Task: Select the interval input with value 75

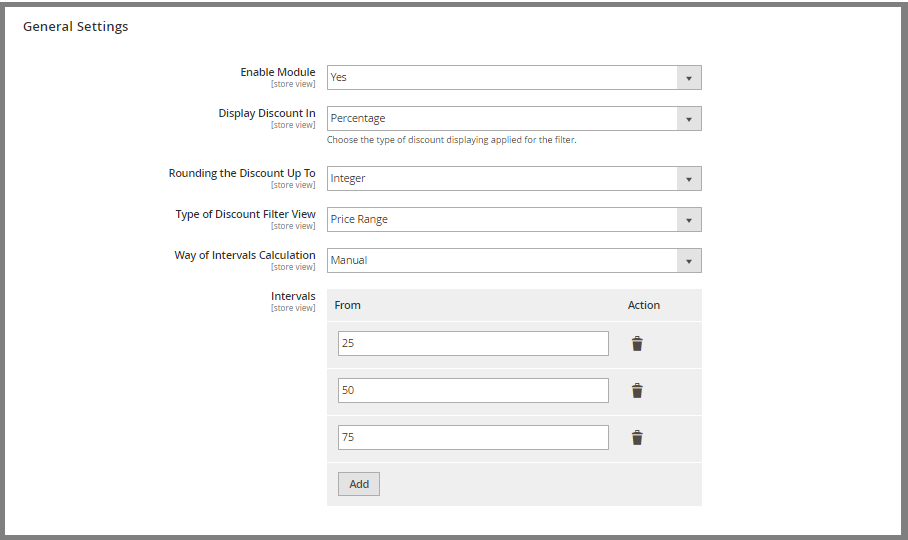Action: 473,437
